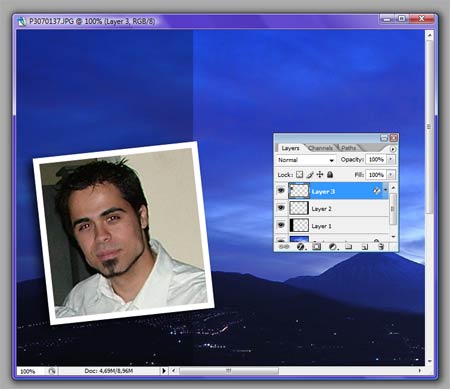Create new fill or adjustment layer

[333, 246]
